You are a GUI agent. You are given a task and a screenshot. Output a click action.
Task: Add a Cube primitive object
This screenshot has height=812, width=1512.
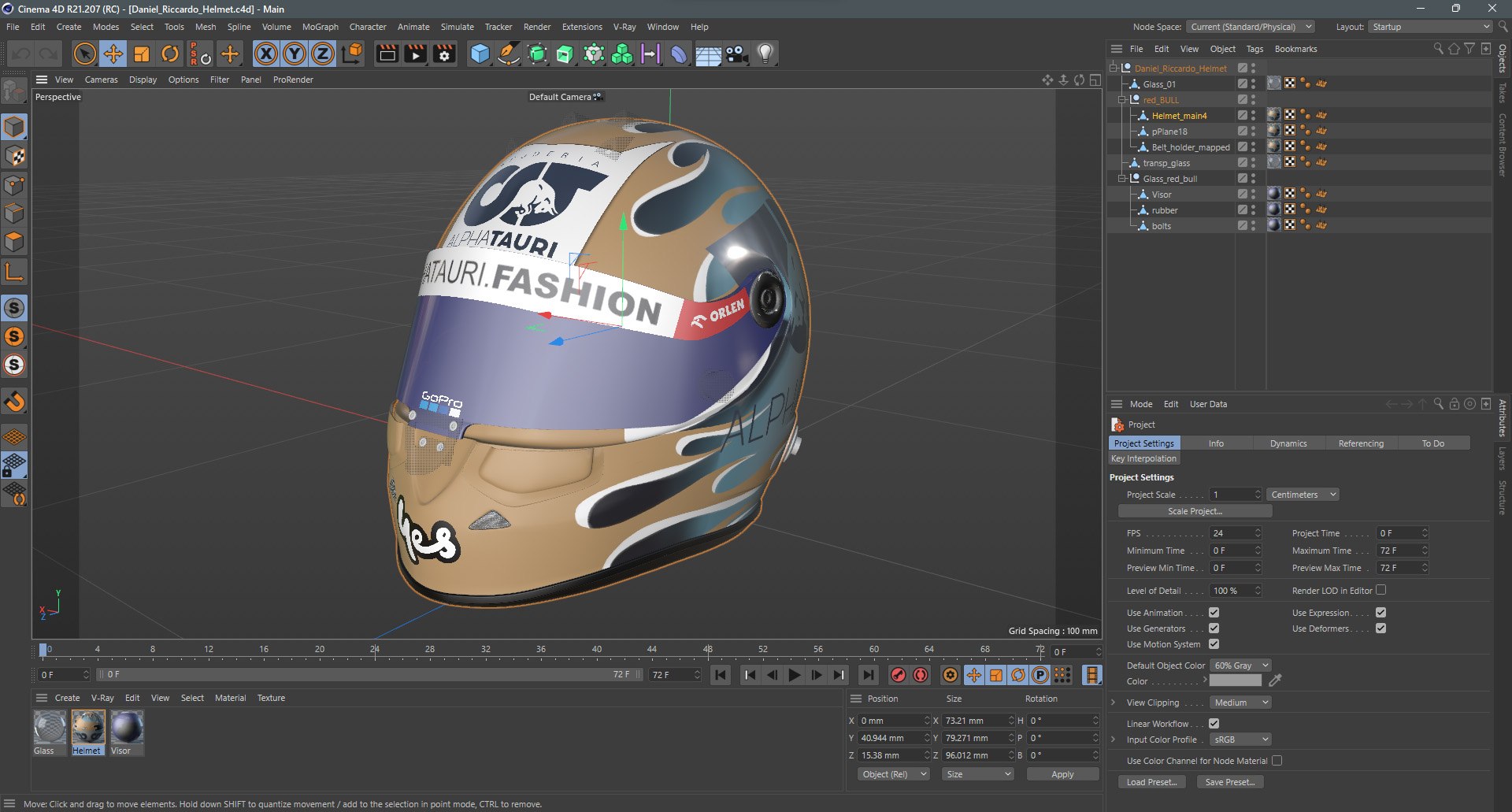480,54
